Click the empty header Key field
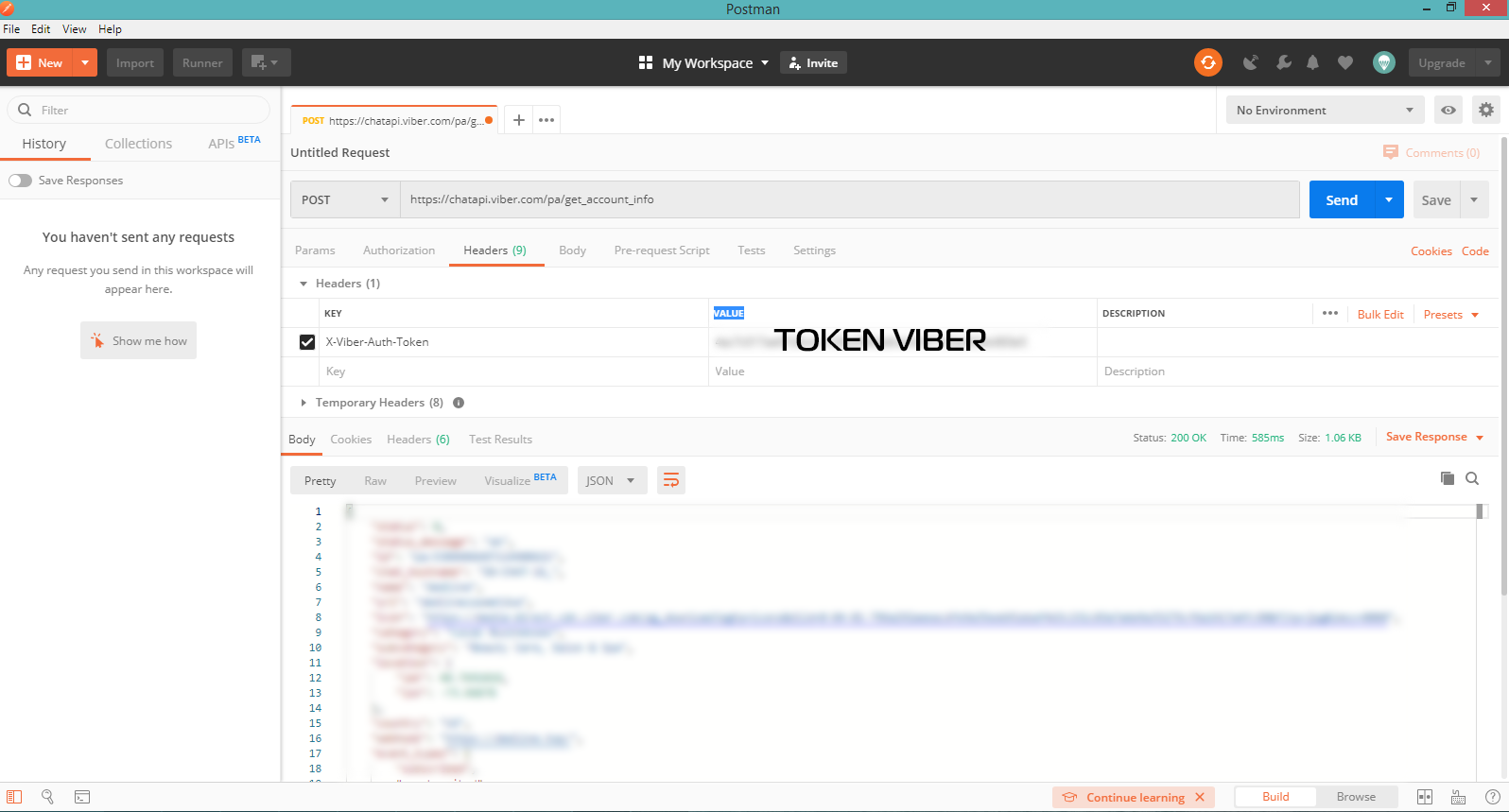Image resolution: width=1509 pixels, height=812 pixels. [513, 371]
